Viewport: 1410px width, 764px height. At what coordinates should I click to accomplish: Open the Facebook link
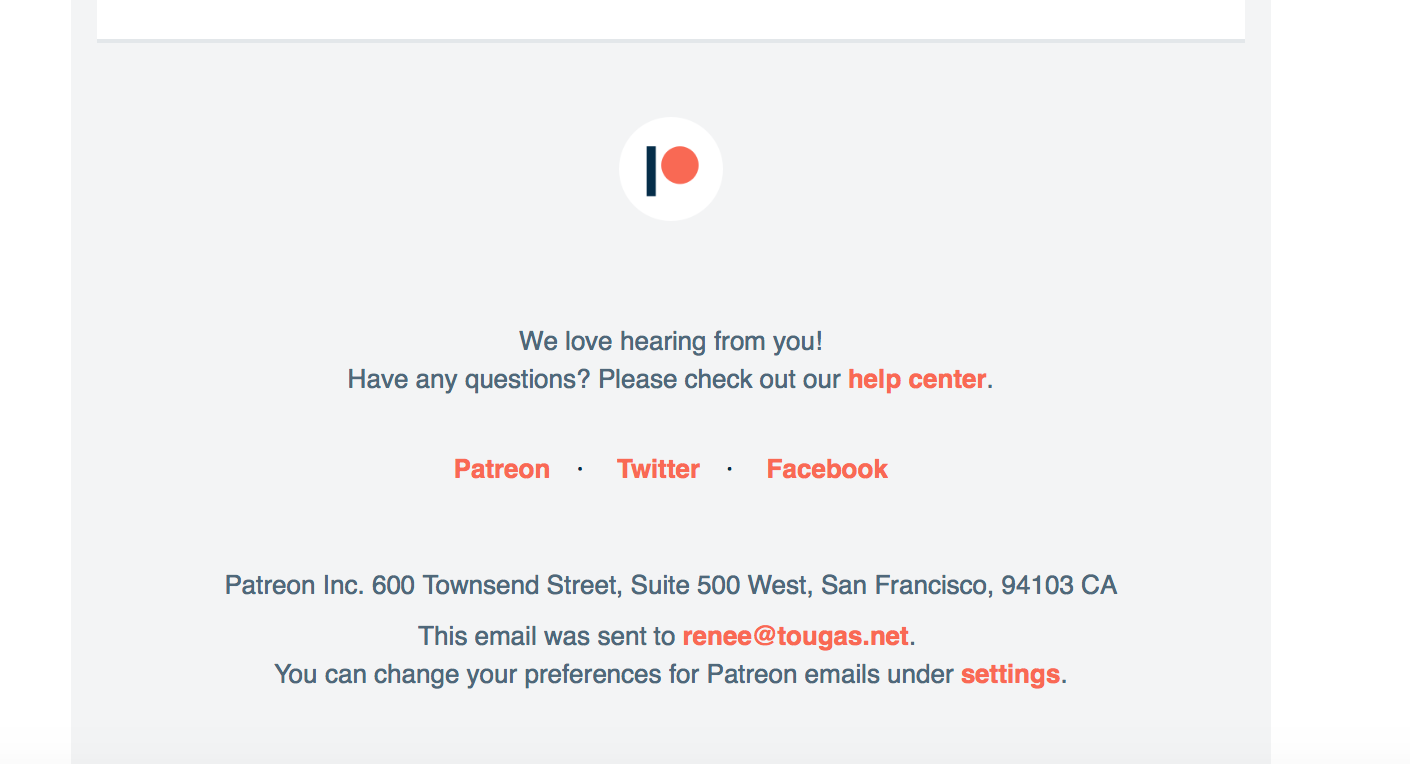coord(827,469)
